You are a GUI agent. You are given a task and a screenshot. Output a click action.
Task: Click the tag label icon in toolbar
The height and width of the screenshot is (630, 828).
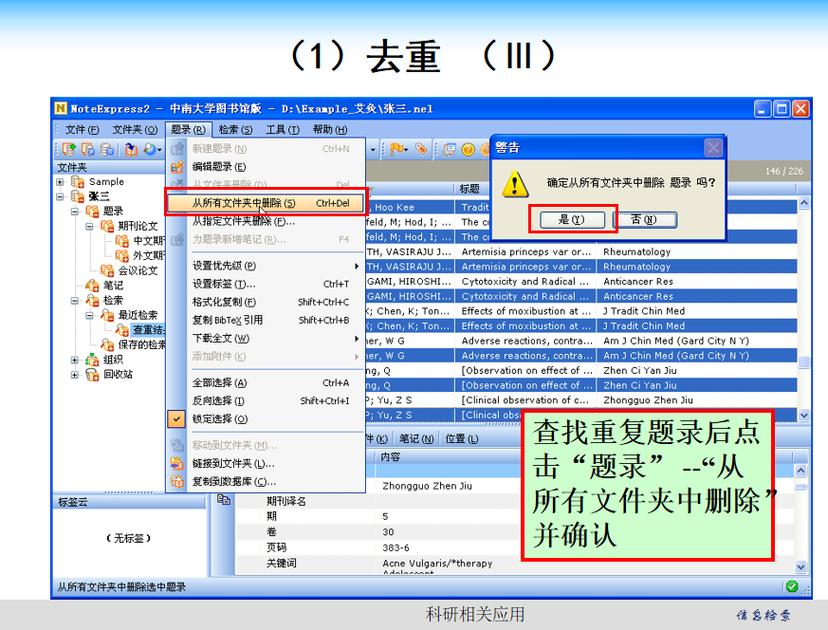click(422, 149)
